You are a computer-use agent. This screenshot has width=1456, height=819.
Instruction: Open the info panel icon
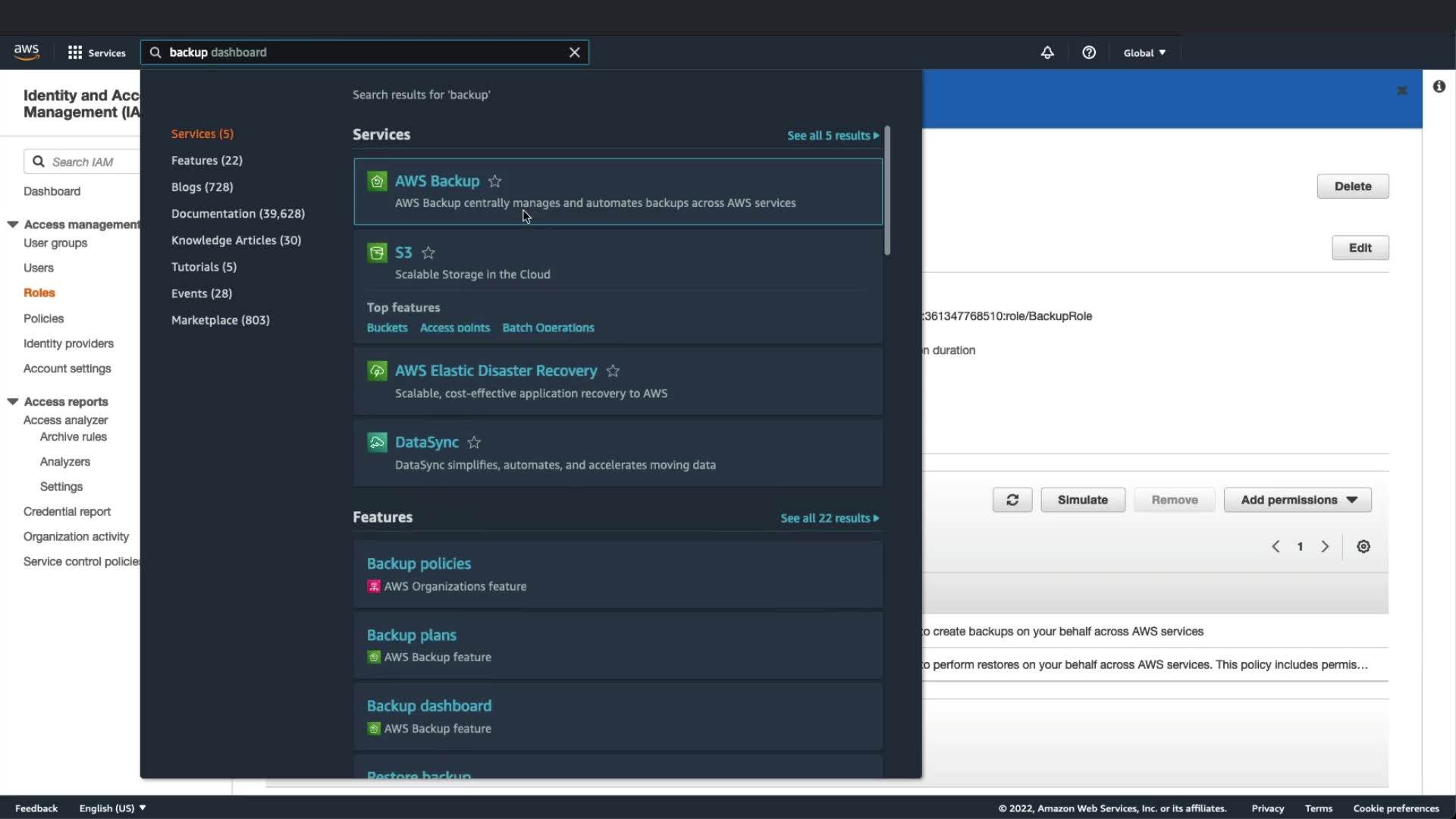click(x=1439, y=86)
